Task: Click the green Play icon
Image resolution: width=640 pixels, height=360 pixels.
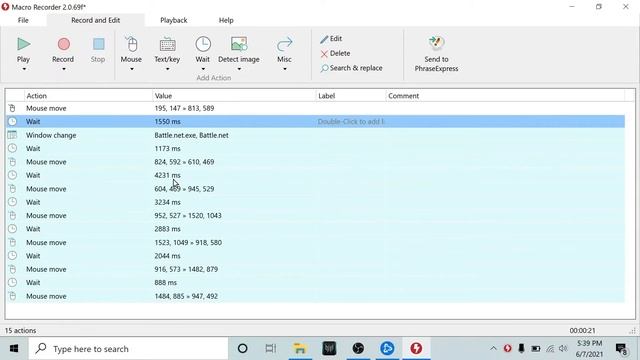Action: coord(23,44)
